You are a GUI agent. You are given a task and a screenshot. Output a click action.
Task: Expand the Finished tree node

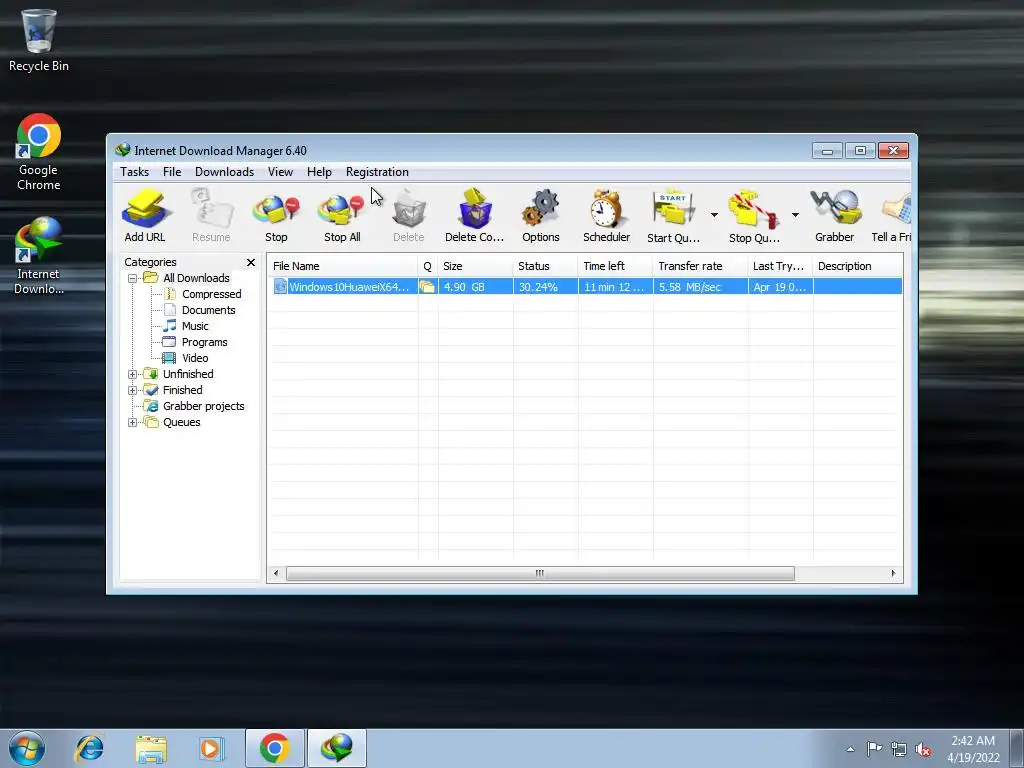tap(133, 391)
